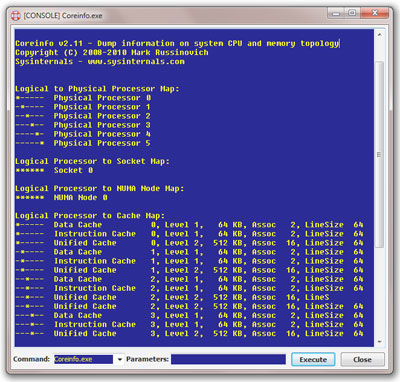Click the [CONSOLE] Coreinfo.exe title bar text
The width and height of the screenshot is (400, 382).
click(63, 16)
